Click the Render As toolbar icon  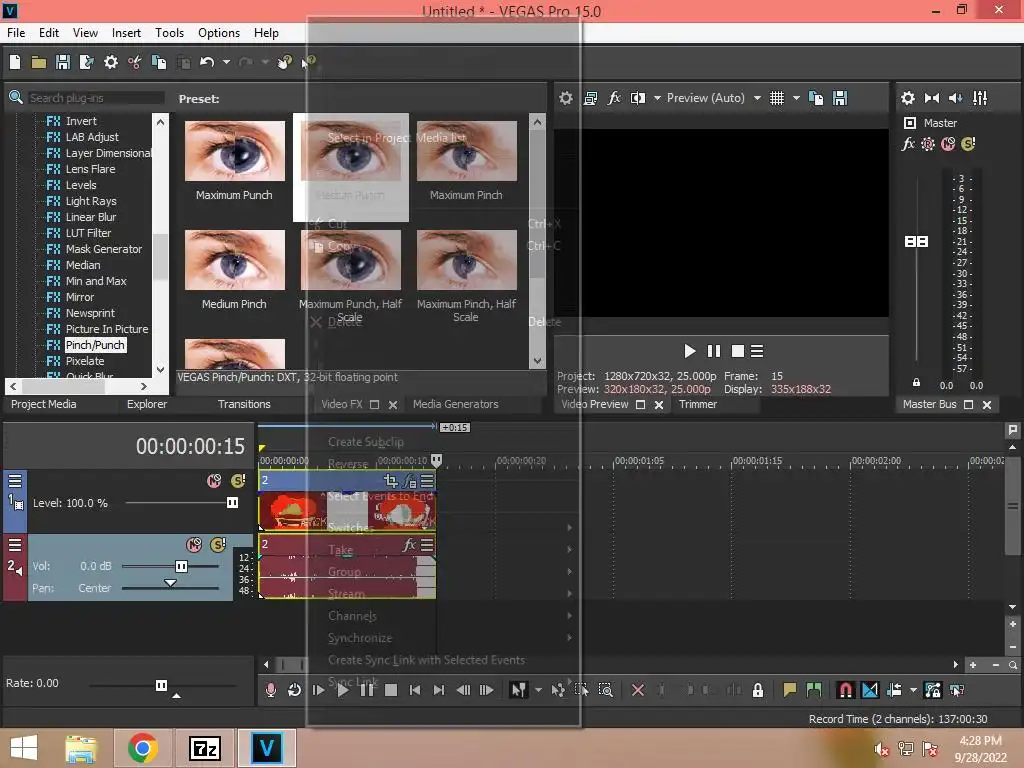(x=86, y=62)
